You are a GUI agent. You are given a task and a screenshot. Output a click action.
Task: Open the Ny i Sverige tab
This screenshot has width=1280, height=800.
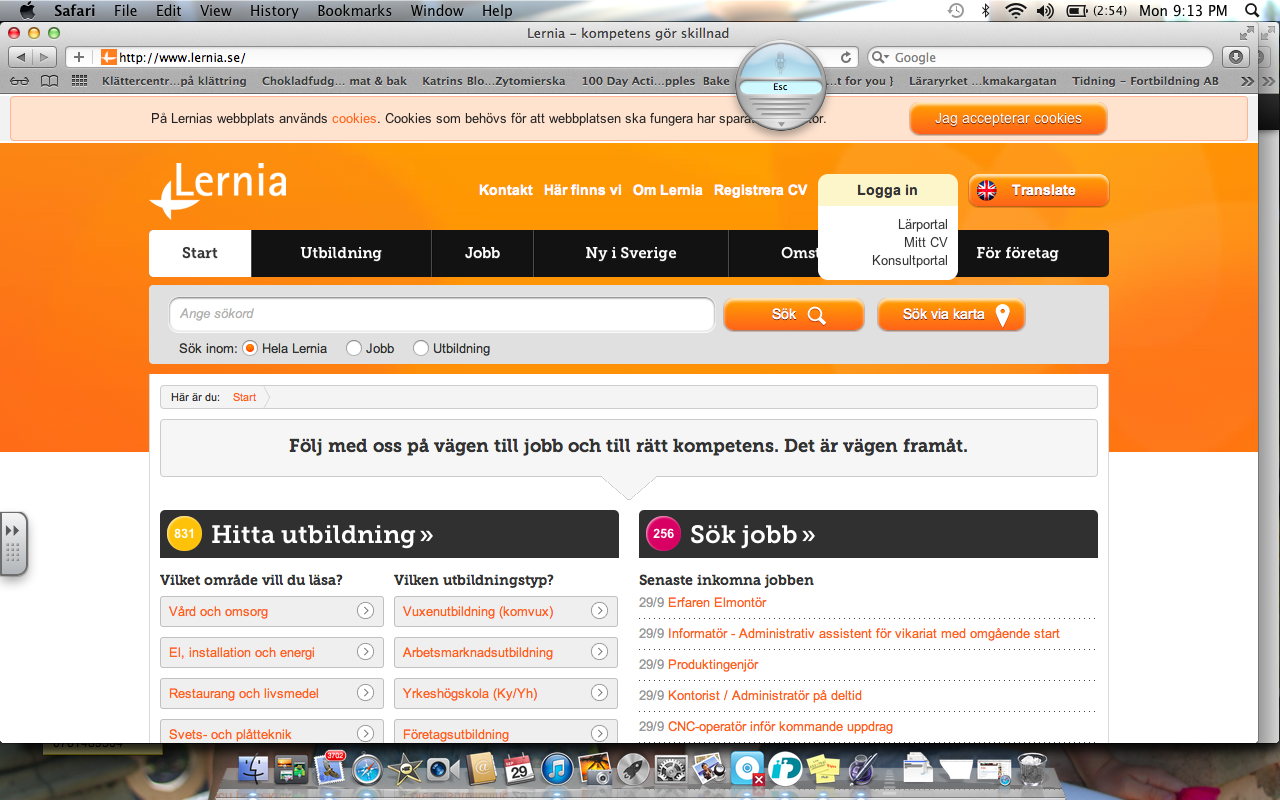coord(631,253)
